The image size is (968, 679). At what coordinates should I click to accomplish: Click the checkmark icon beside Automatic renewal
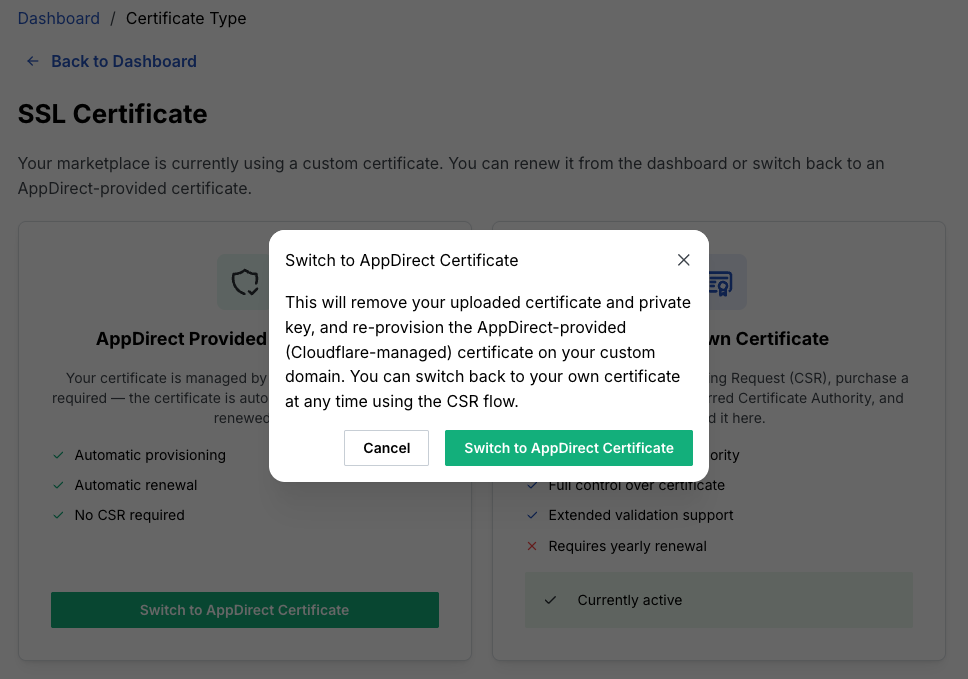(59, 485)
